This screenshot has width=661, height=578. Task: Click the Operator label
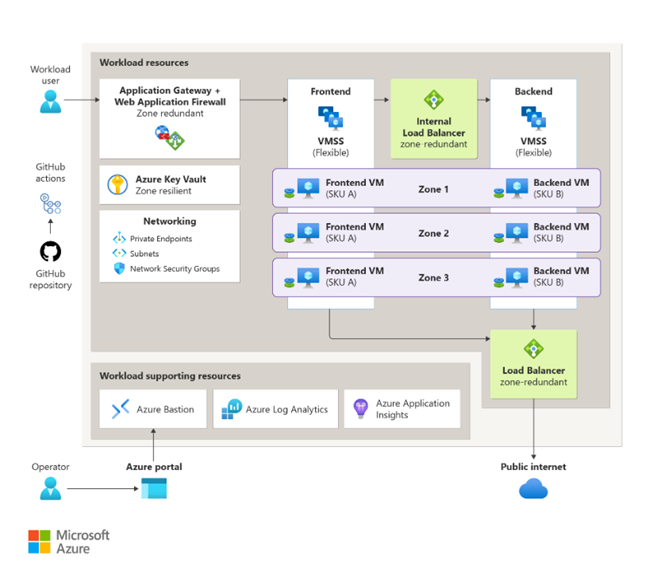pyautogui.click(x=50, y=467)
